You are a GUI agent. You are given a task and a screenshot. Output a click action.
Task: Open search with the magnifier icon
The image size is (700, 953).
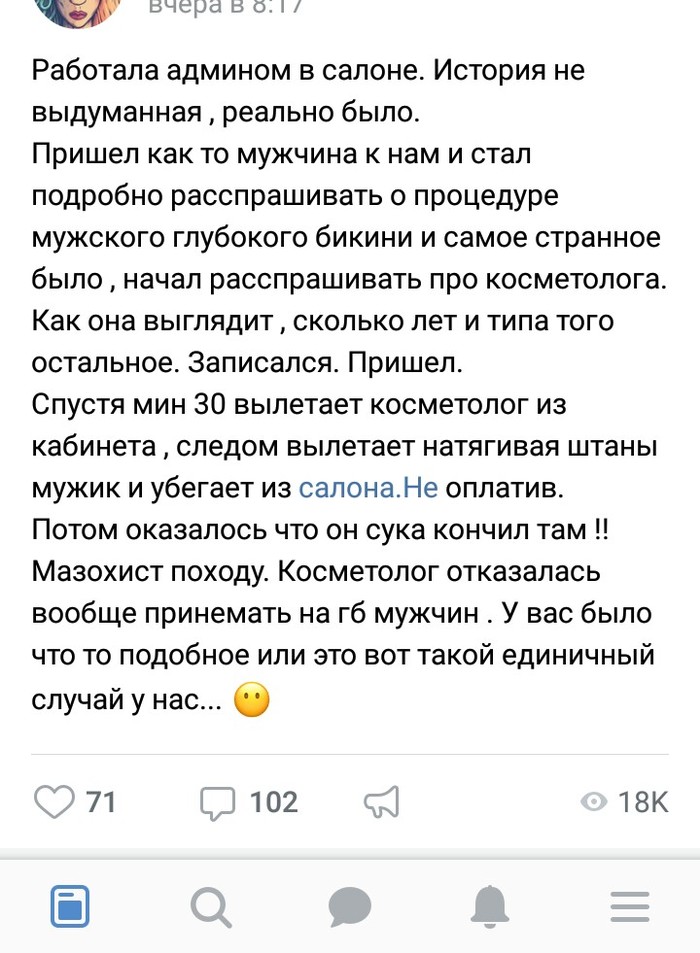pyautogui.click(x=210, y=907)
